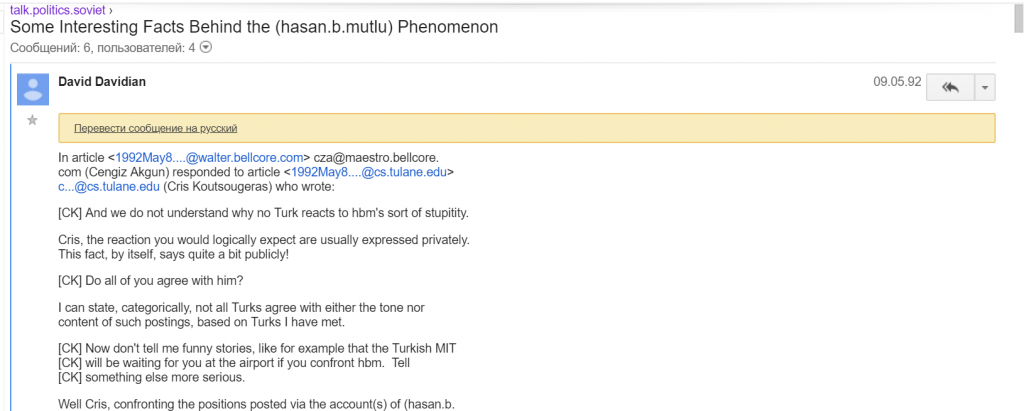Click the reply-all arrow icon
This screenshot has height=411, width=1024.
tap(950, 88)
